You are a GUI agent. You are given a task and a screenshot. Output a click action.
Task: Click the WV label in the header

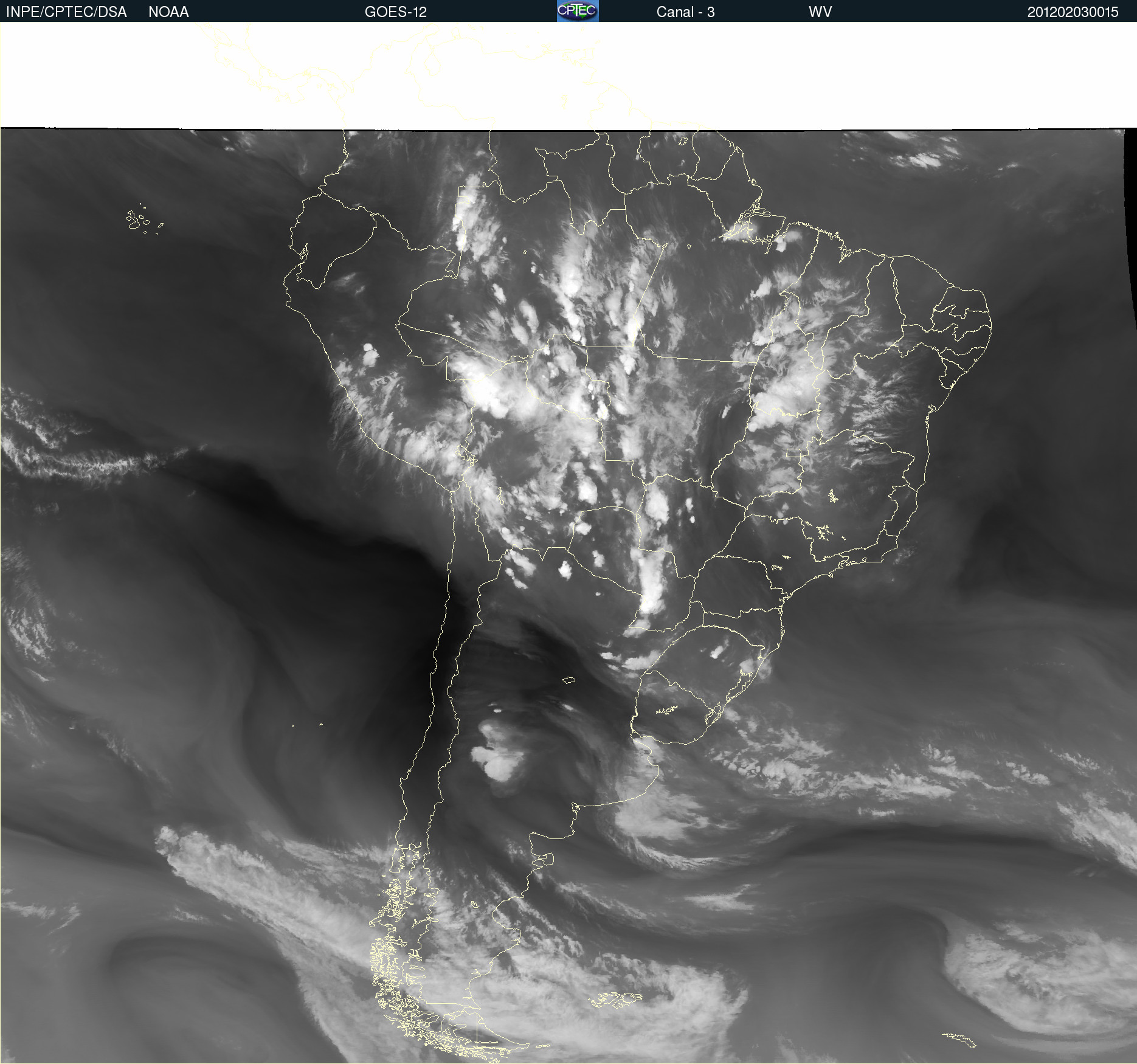point(820,12)
